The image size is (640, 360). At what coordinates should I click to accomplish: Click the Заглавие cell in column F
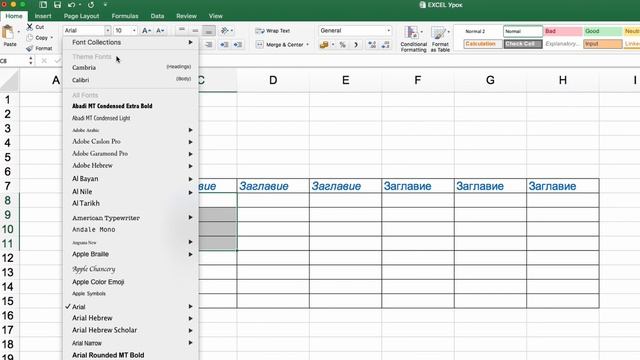click(418, 186)
